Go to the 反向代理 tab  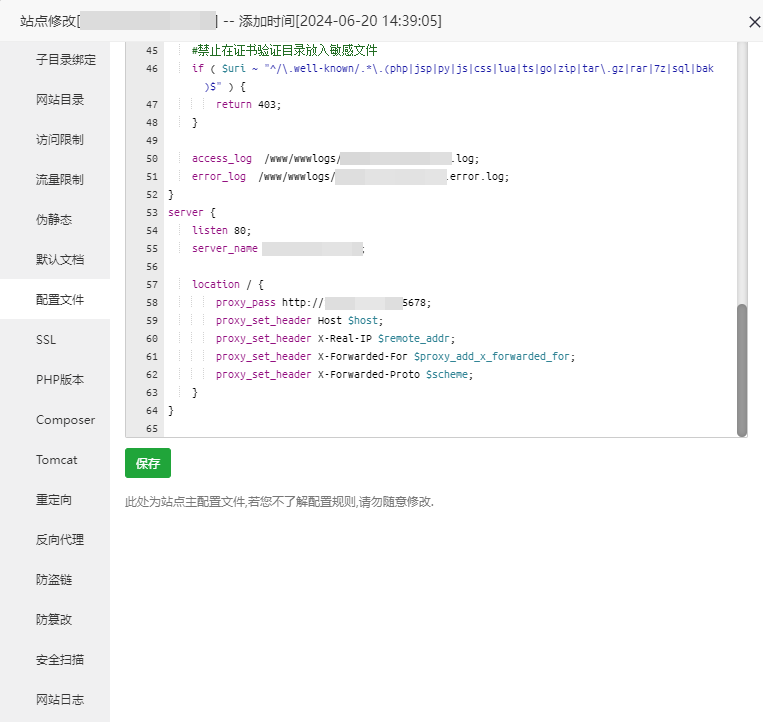pos(60,539)
